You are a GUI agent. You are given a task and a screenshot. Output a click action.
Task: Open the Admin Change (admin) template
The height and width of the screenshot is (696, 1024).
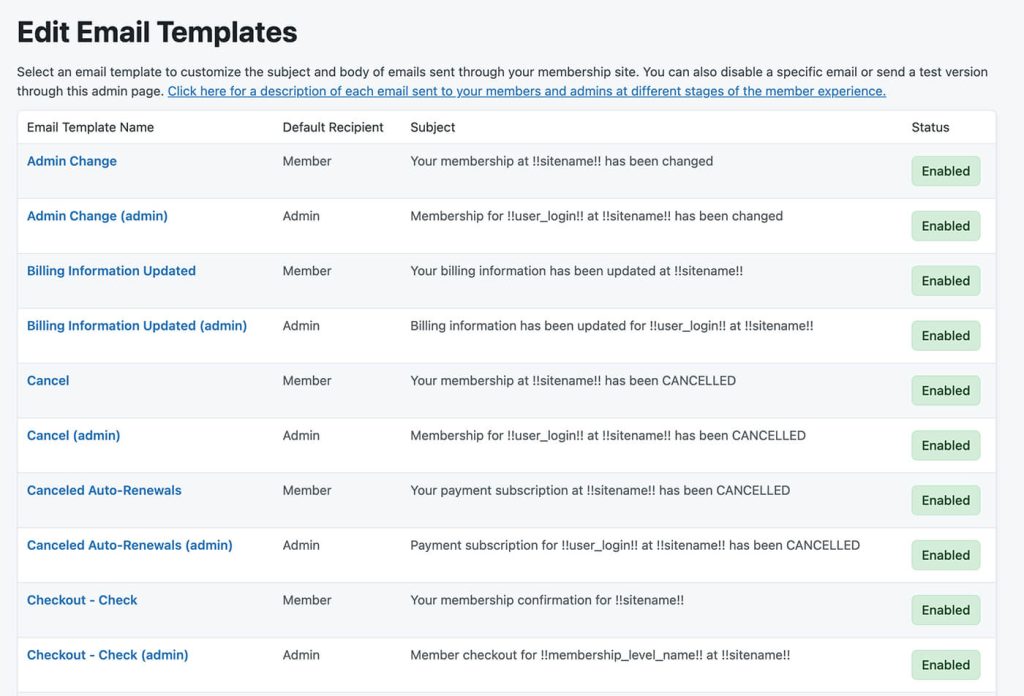coord(97,216)
